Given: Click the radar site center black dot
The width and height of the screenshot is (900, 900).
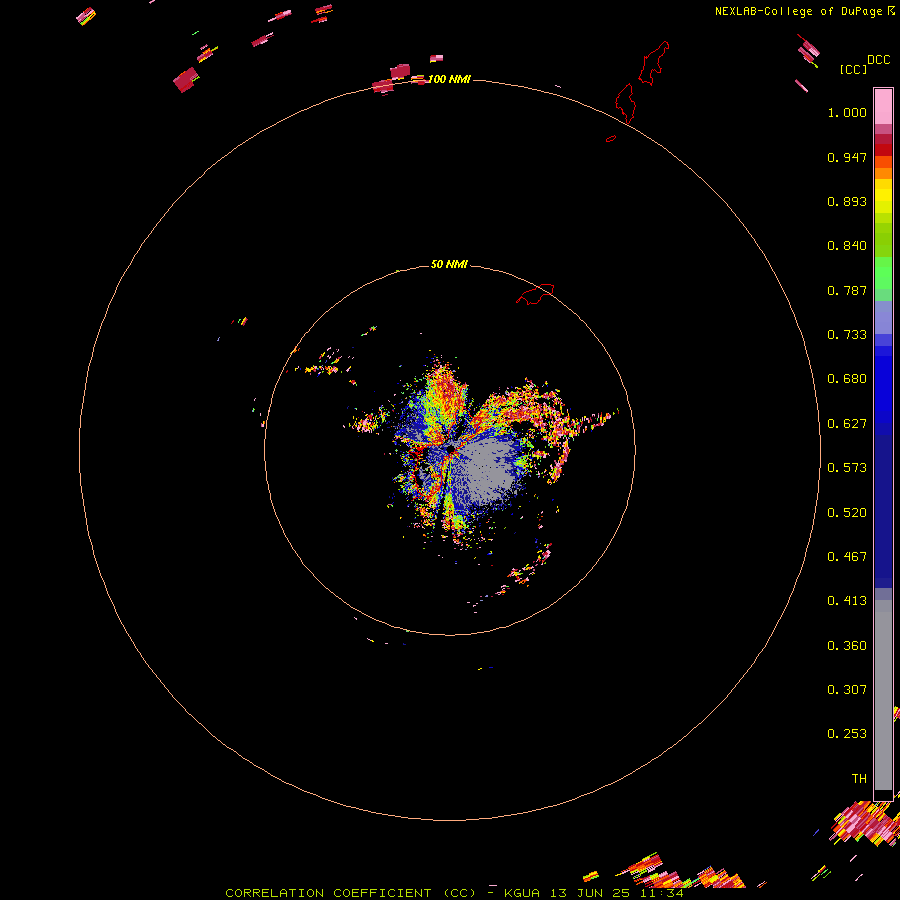Looking at the screenshot, I should [451, 448].
